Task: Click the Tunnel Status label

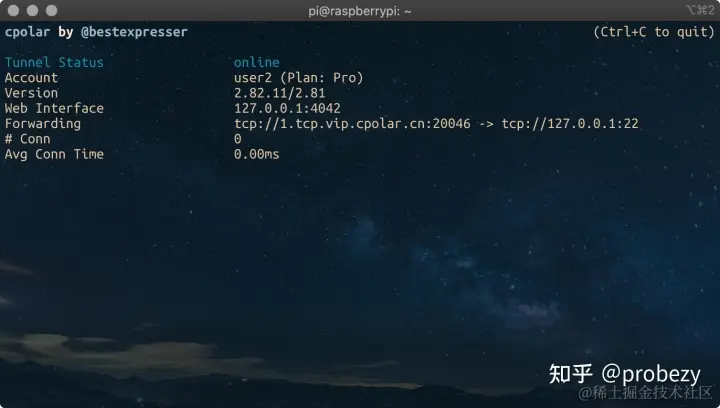Action: point(54,62)
